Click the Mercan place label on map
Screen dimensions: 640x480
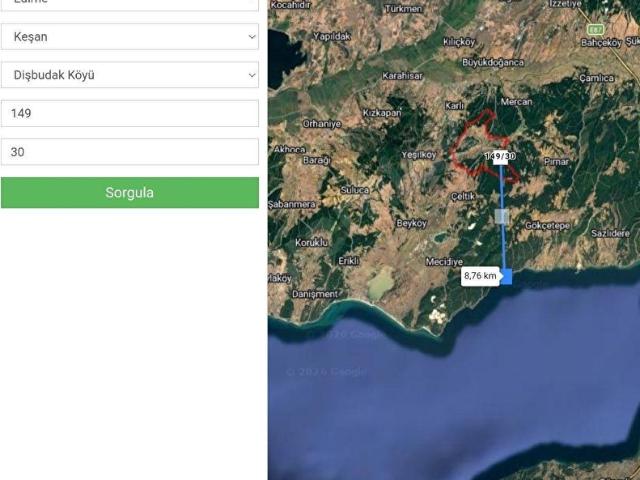516,102
